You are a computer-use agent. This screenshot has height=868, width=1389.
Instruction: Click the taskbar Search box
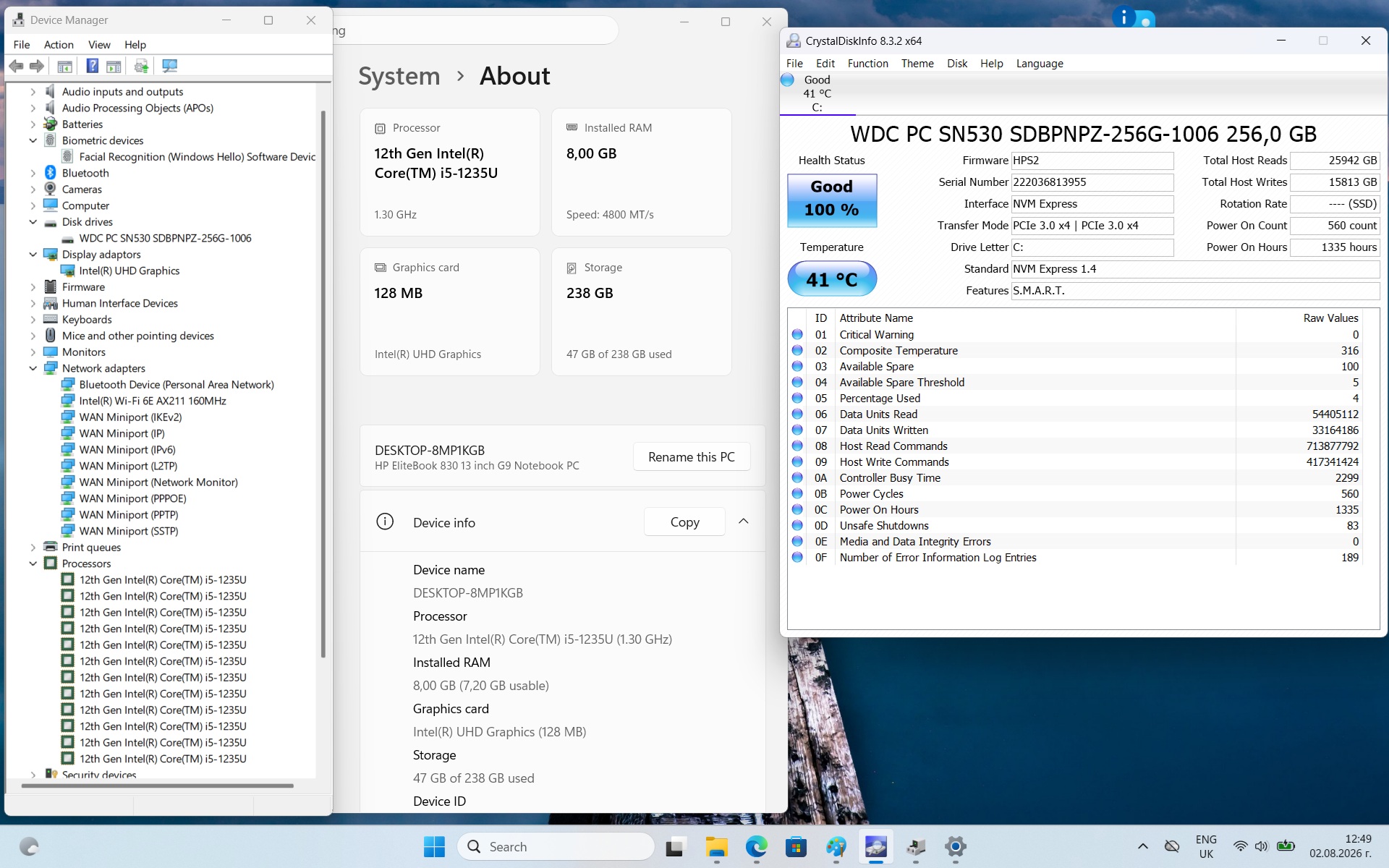point(556,846)
